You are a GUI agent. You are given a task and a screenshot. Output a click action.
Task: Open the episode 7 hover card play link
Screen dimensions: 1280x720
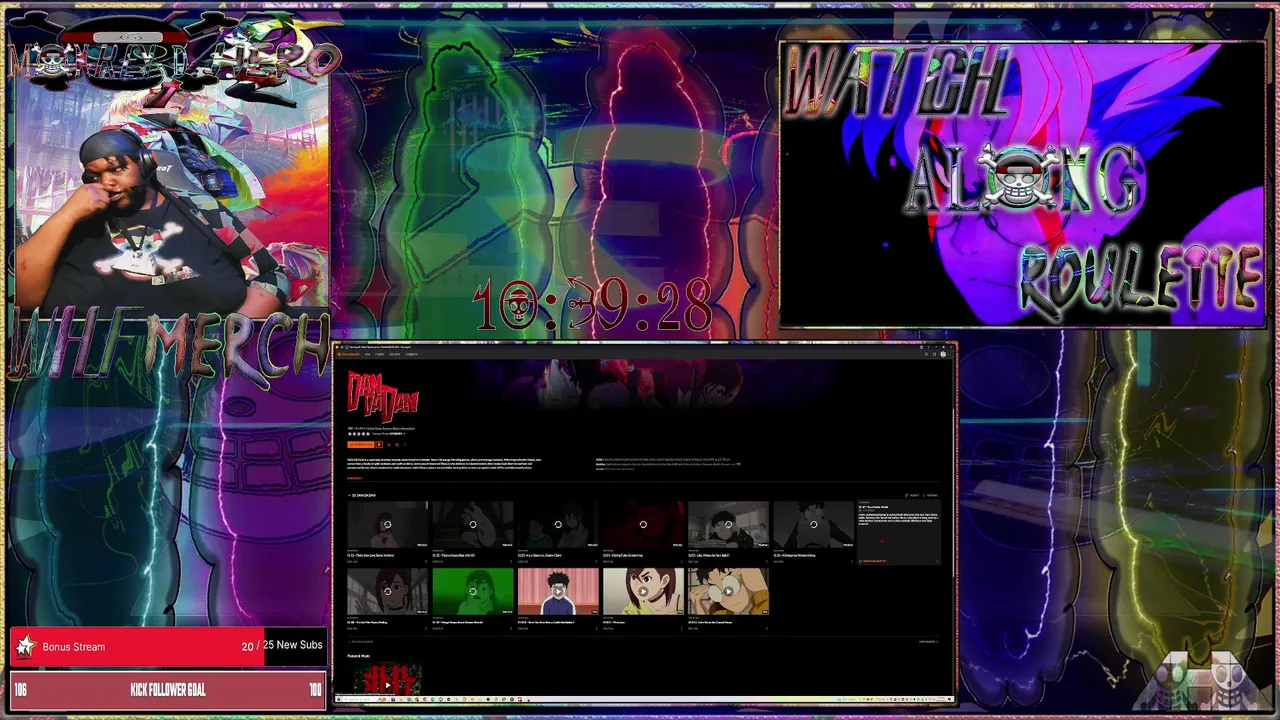(x=872, y=561)
